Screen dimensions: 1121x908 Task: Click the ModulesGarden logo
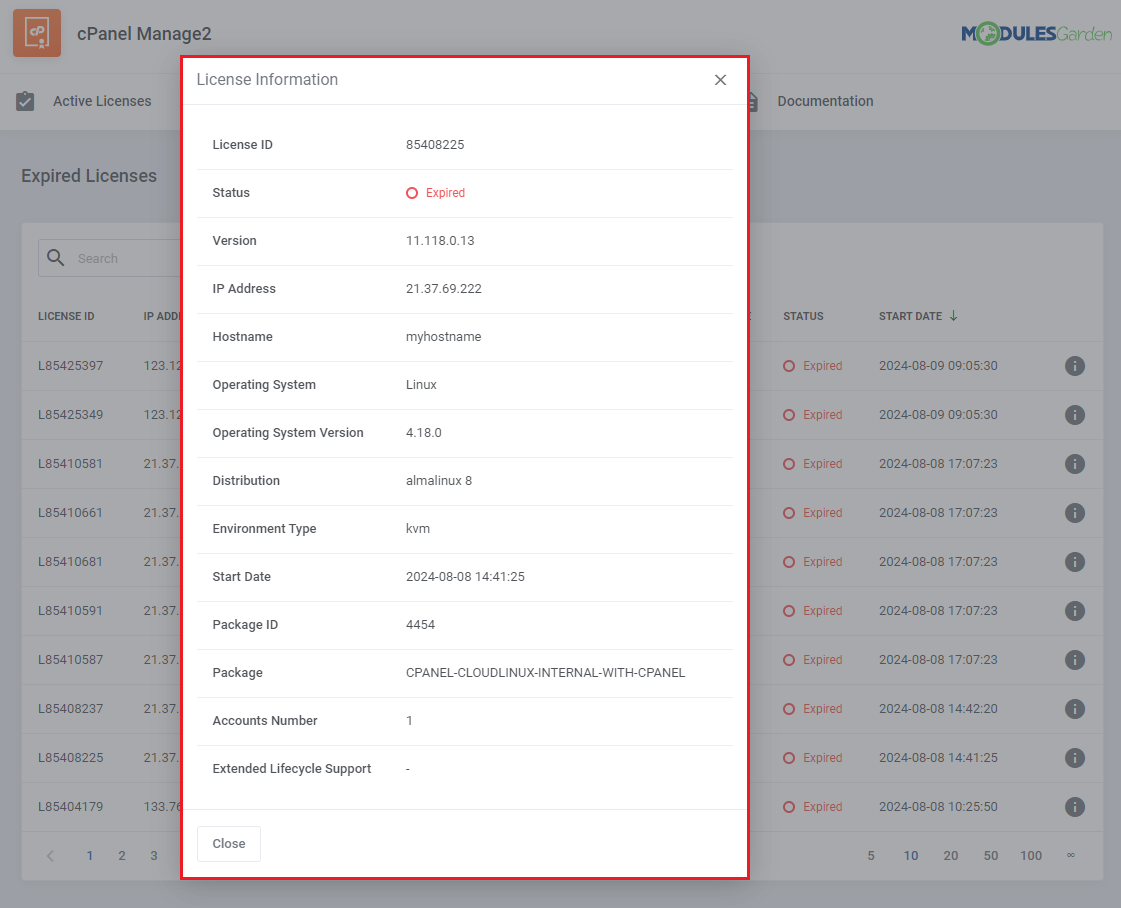[1036, 33]
